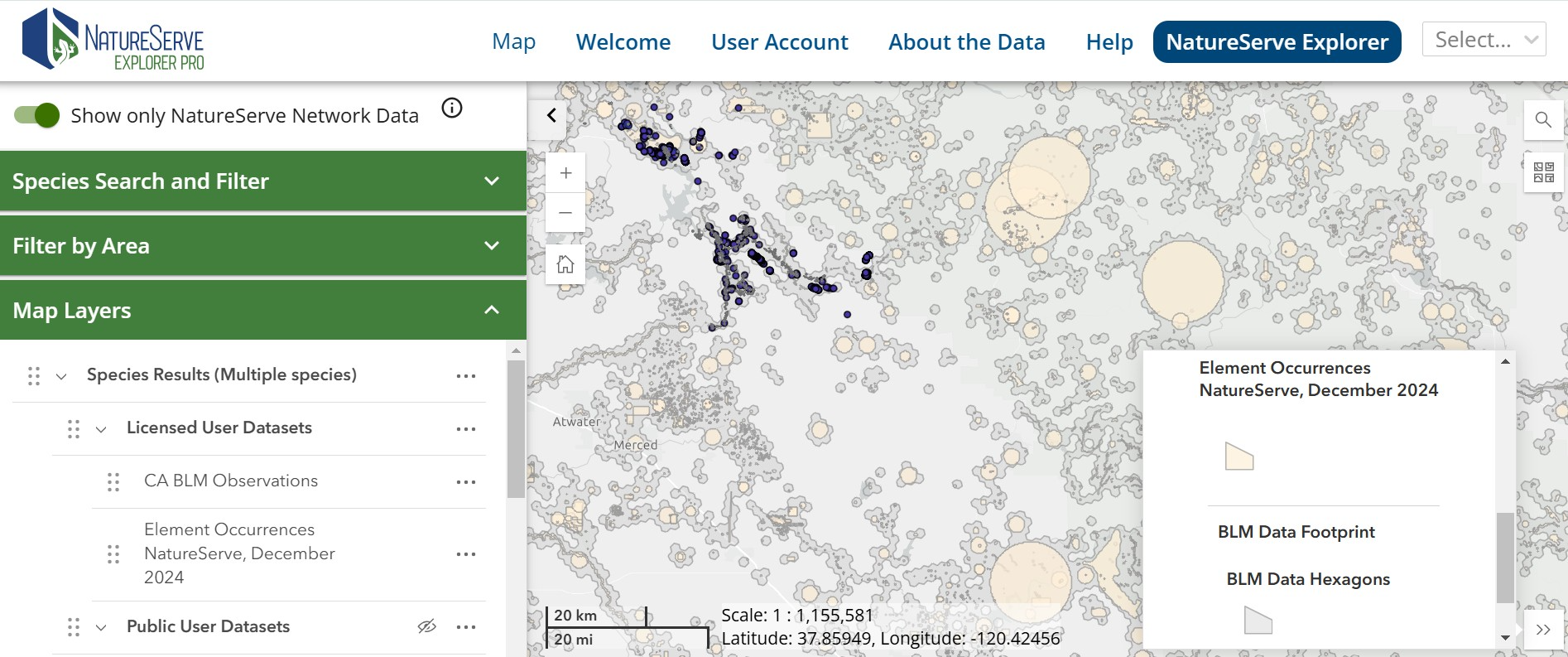Image resolution: width=1568 pixels, height=657 pixels.
Task: Collapse side panel with left arrow
Action: pos(551,116)
